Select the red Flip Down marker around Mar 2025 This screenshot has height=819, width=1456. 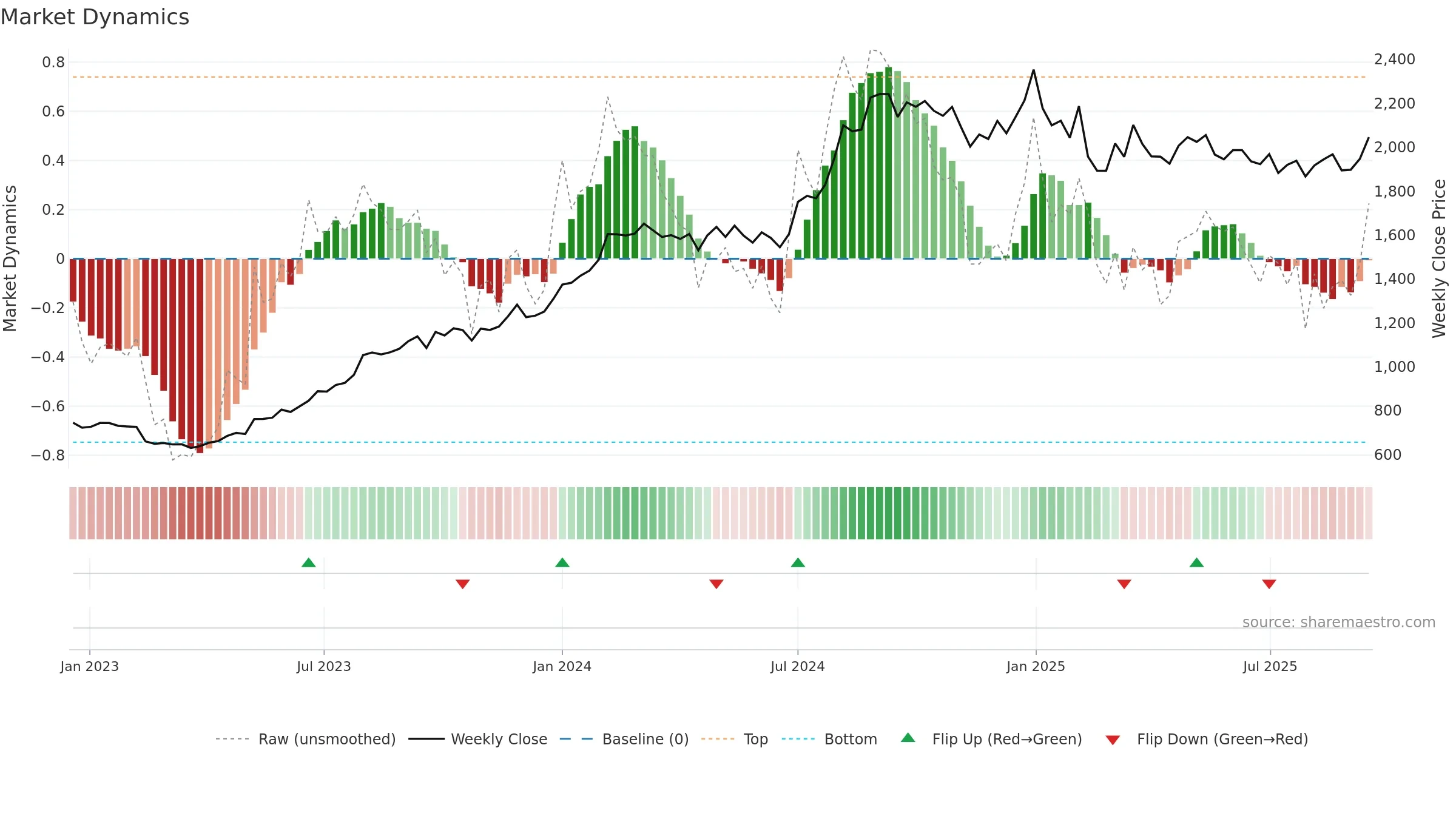1124,584
